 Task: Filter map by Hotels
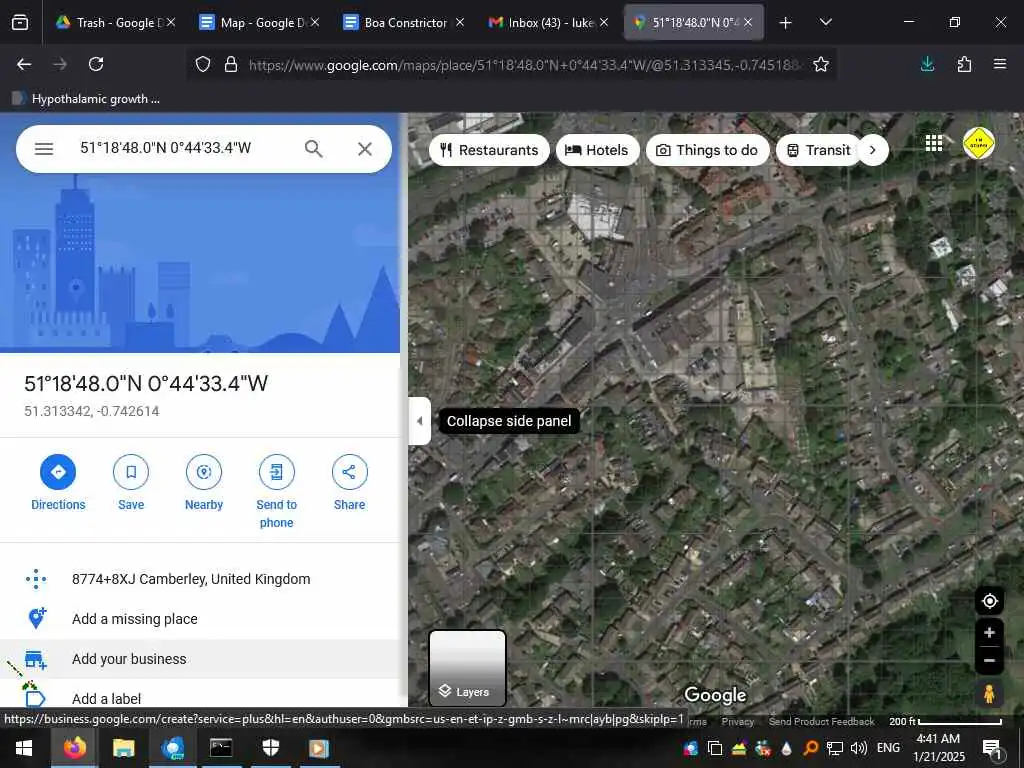pyautogui.click(x=597, y=150)
